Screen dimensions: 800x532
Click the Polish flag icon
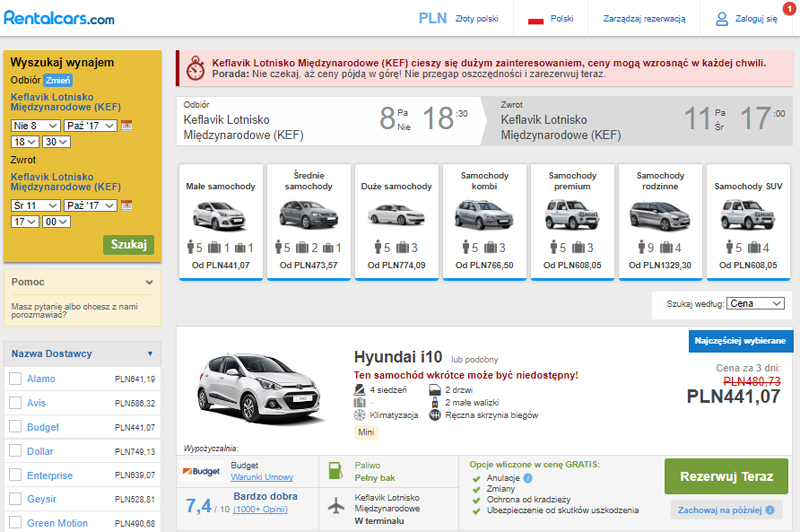coord(536,20)
